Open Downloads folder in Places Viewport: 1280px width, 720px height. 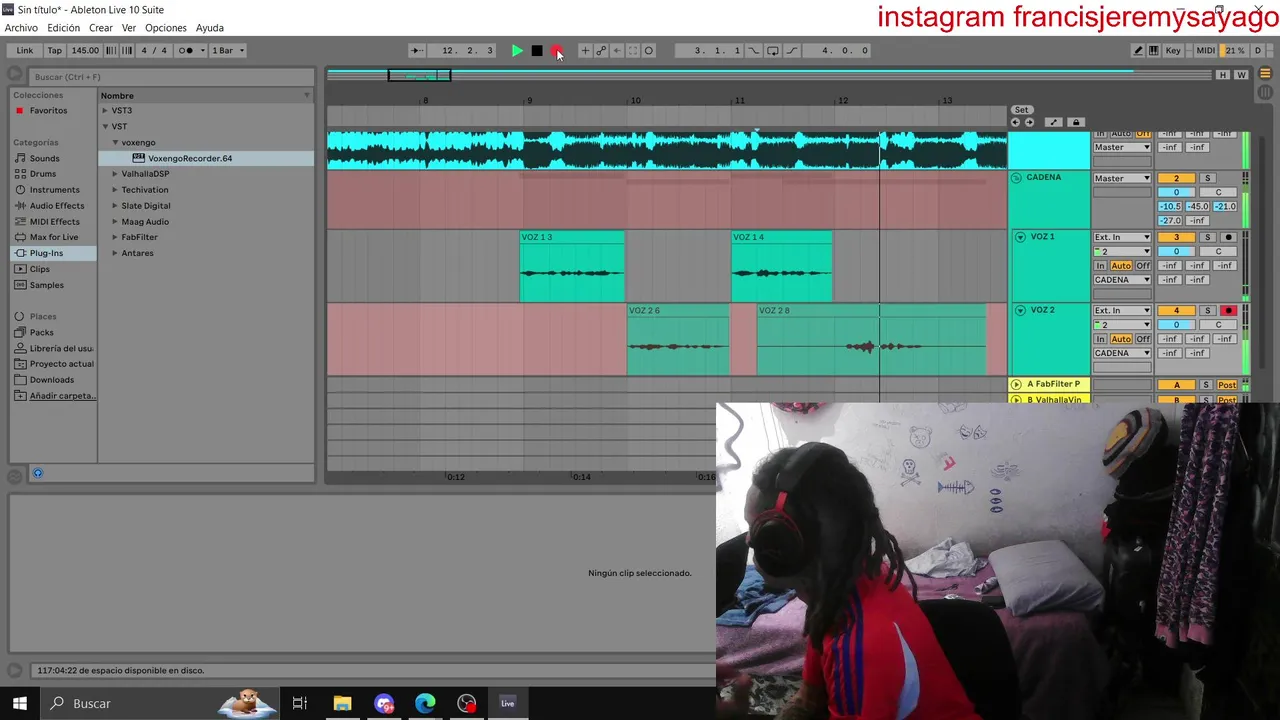point(51,380)
